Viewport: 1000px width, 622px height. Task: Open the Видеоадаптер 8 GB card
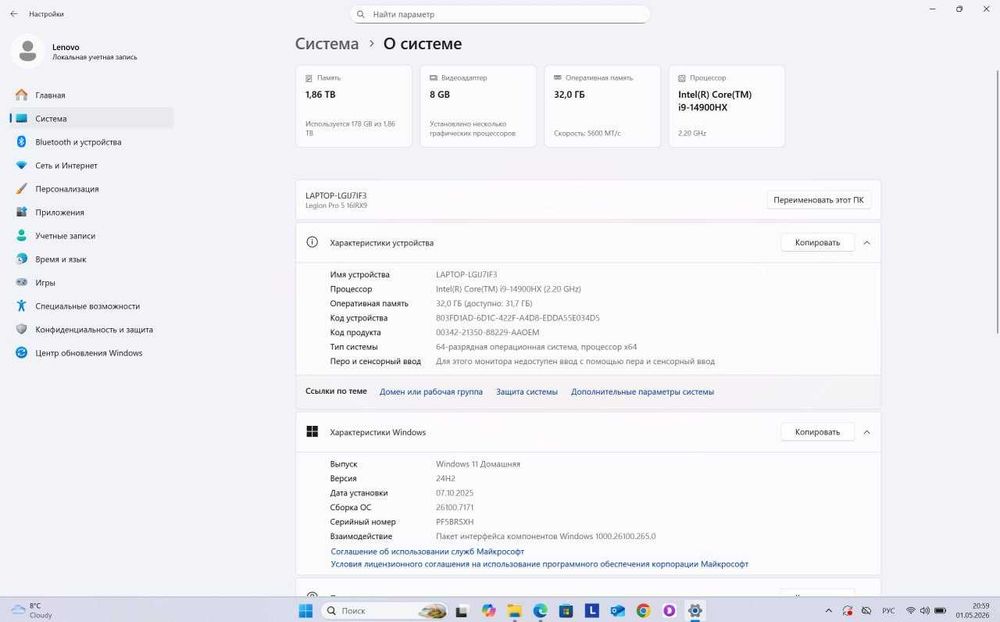pos(478,106)
